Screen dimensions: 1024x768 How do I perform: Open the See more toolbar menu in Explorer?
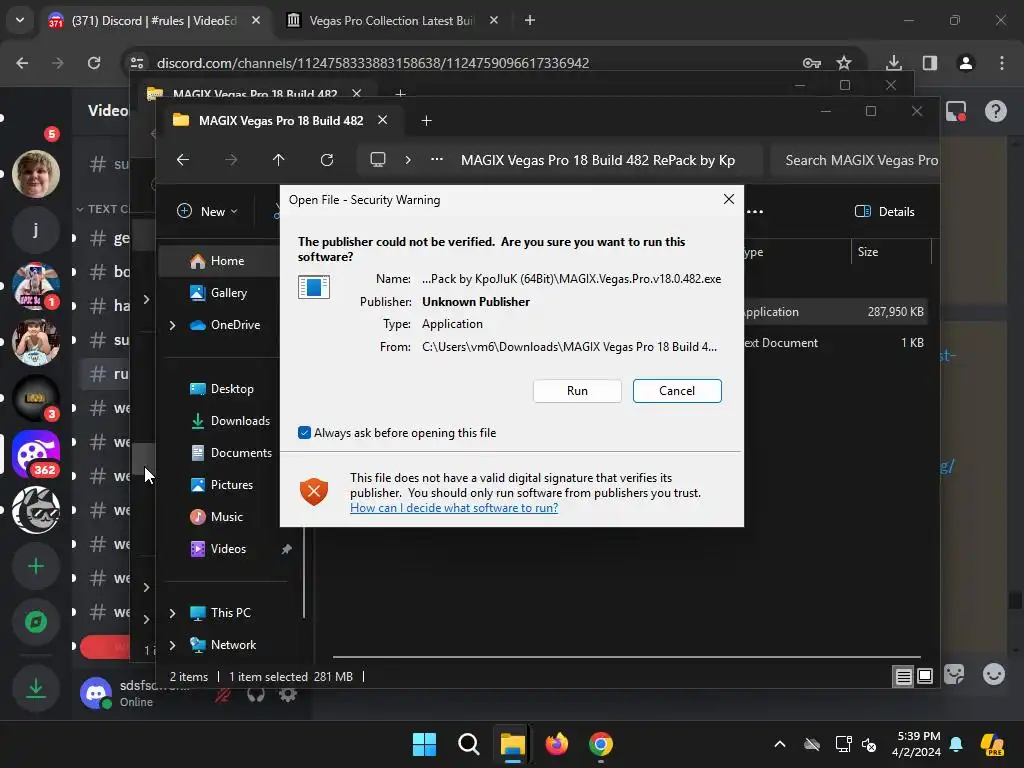pos(755,212)
